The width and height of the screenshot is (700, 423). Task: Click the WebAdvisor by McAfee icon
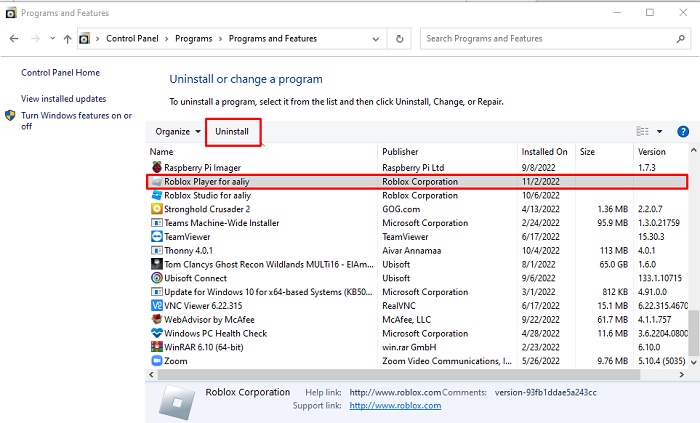(157, 319)
